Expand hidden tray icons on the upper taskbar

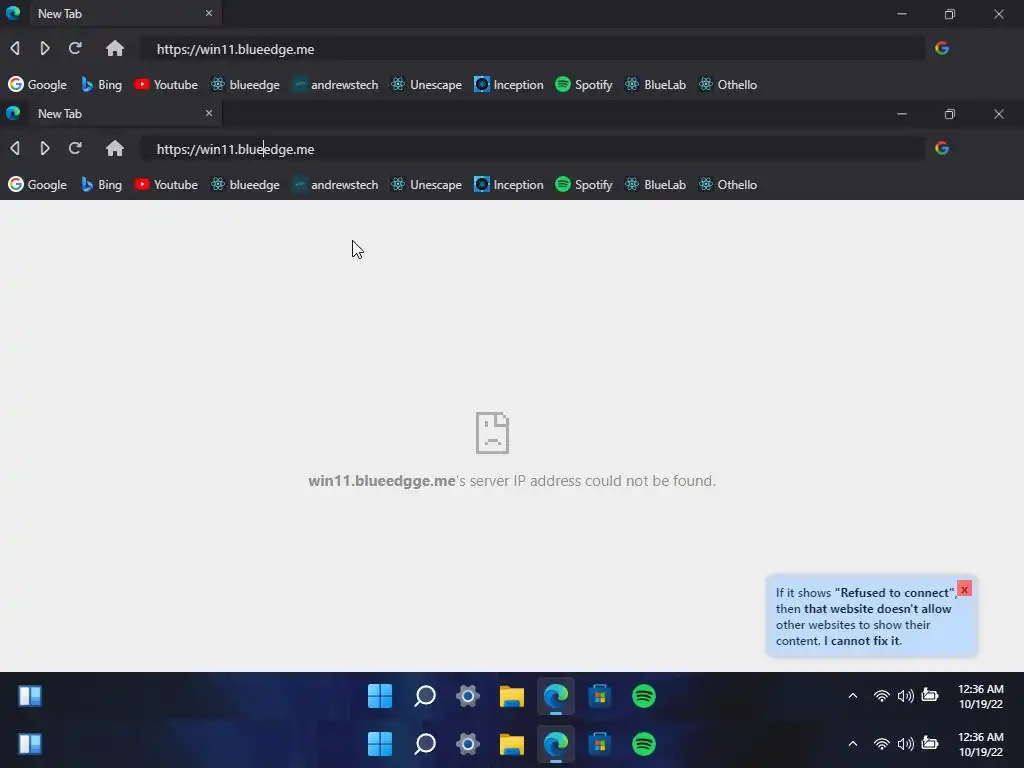[x=853, y=696]
